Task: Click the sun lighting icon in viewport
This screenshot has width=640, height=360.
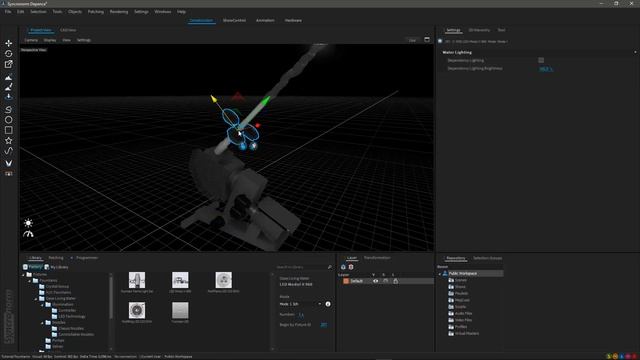Action: click(28, 223)
